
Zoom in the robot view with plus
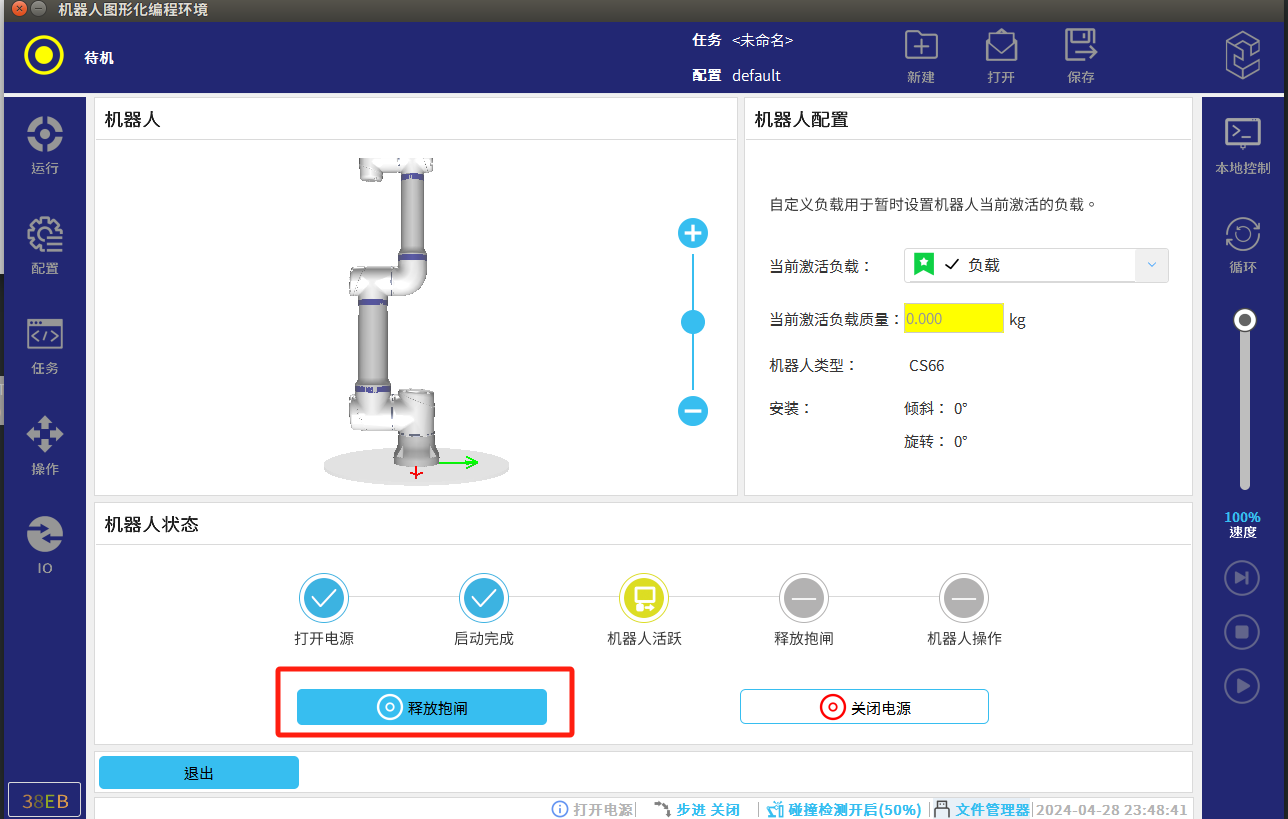click(693, 234)
